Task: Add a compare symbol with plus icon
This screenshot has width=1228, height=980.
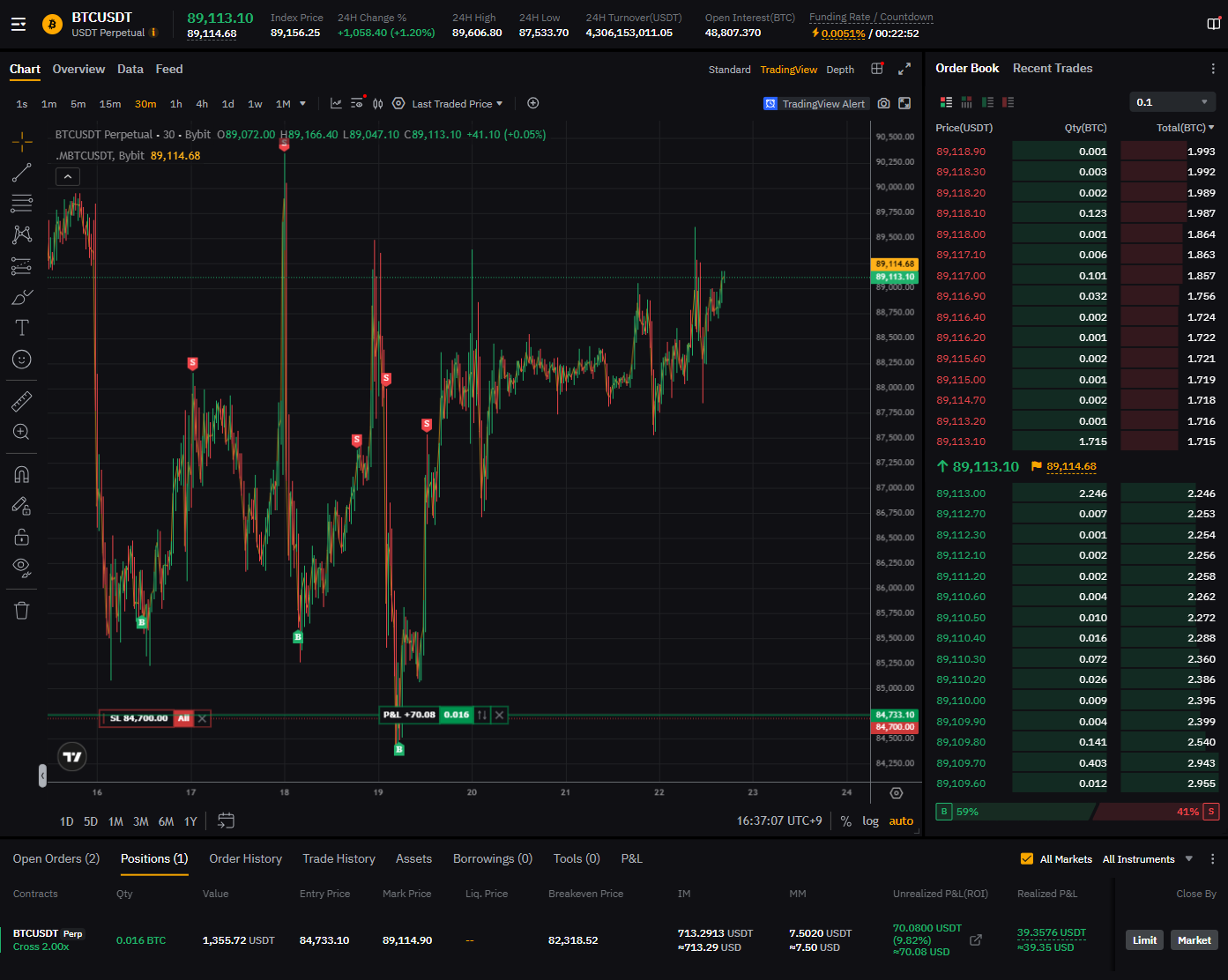Action: (533, 103)
